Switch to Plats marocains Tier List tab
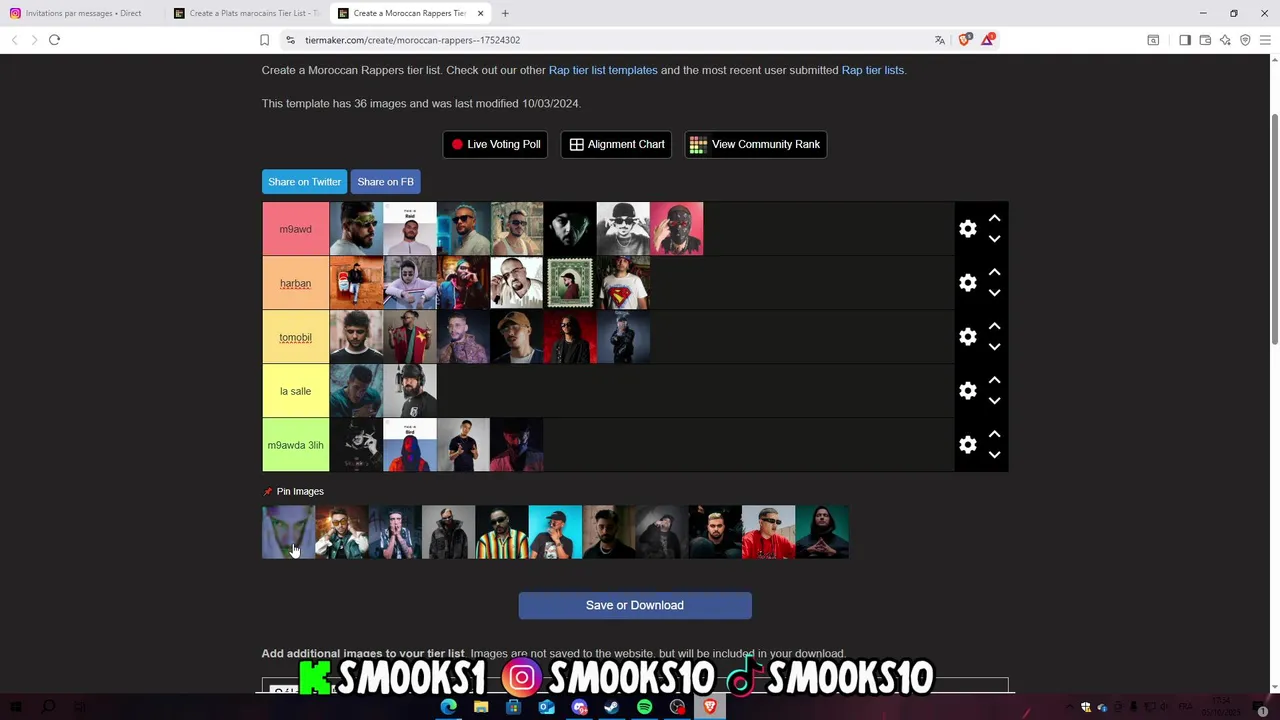This screenshot has width=1280, height=720. 245,13
